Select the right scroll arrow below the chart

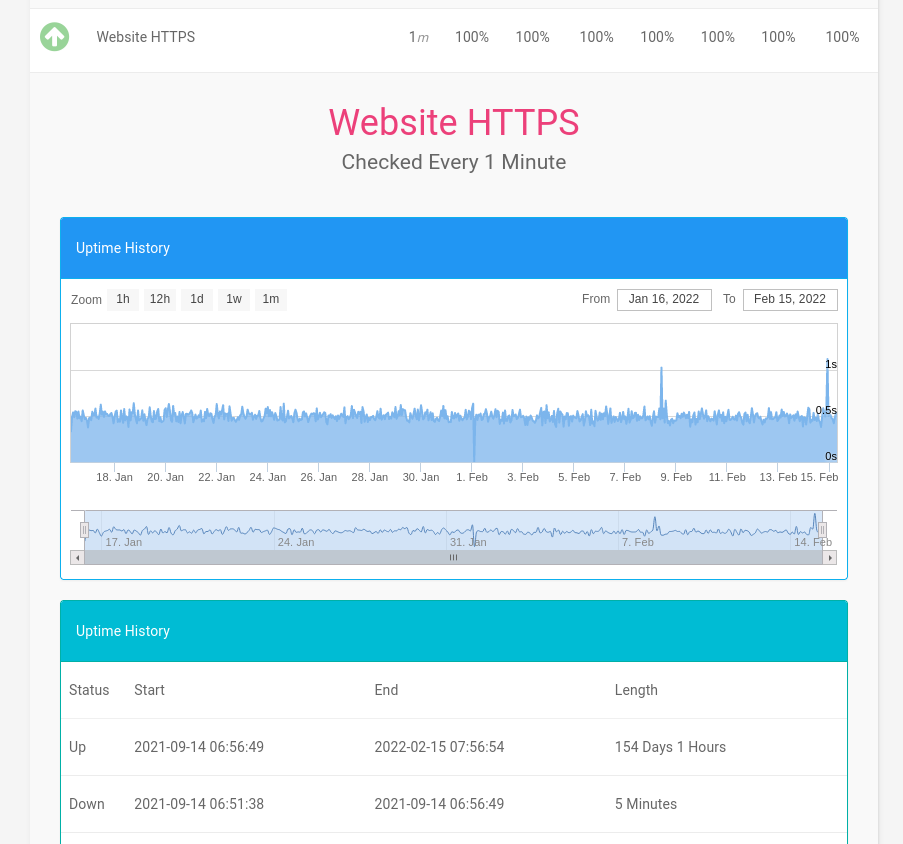tap(831, 557)
